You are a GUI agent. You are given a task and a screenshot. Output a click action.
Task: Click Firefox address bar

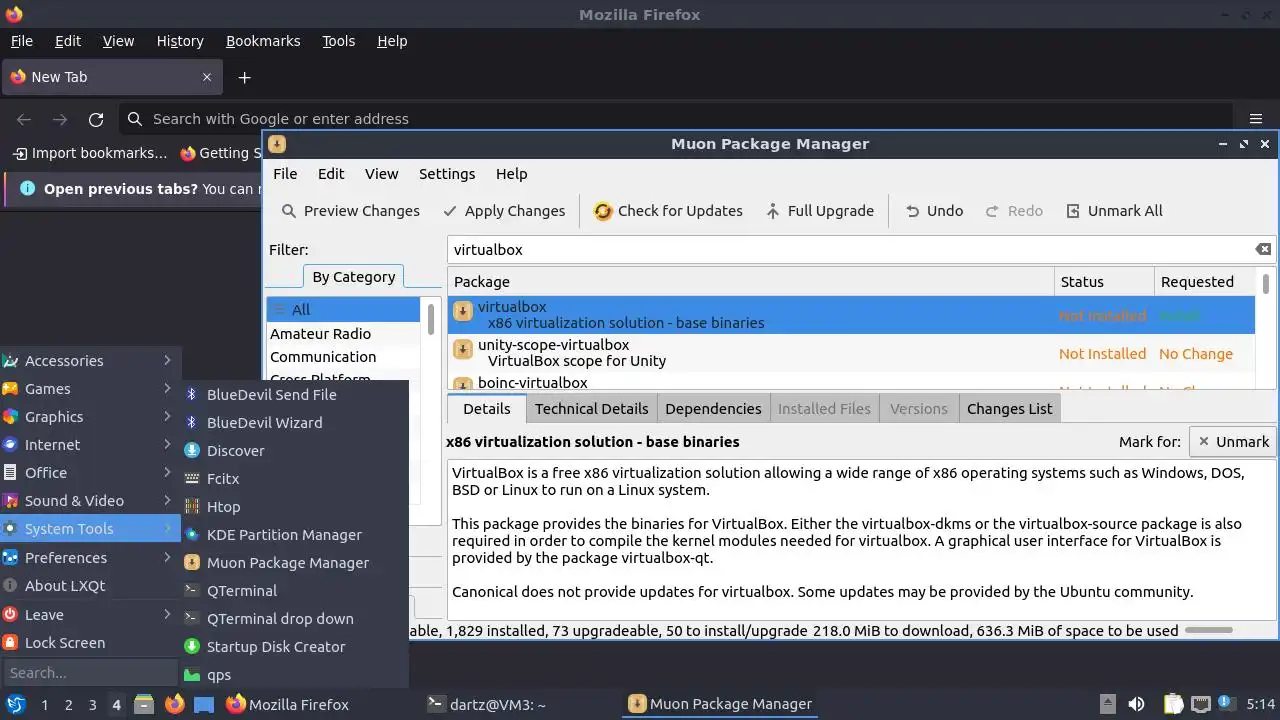click(676, 119)
